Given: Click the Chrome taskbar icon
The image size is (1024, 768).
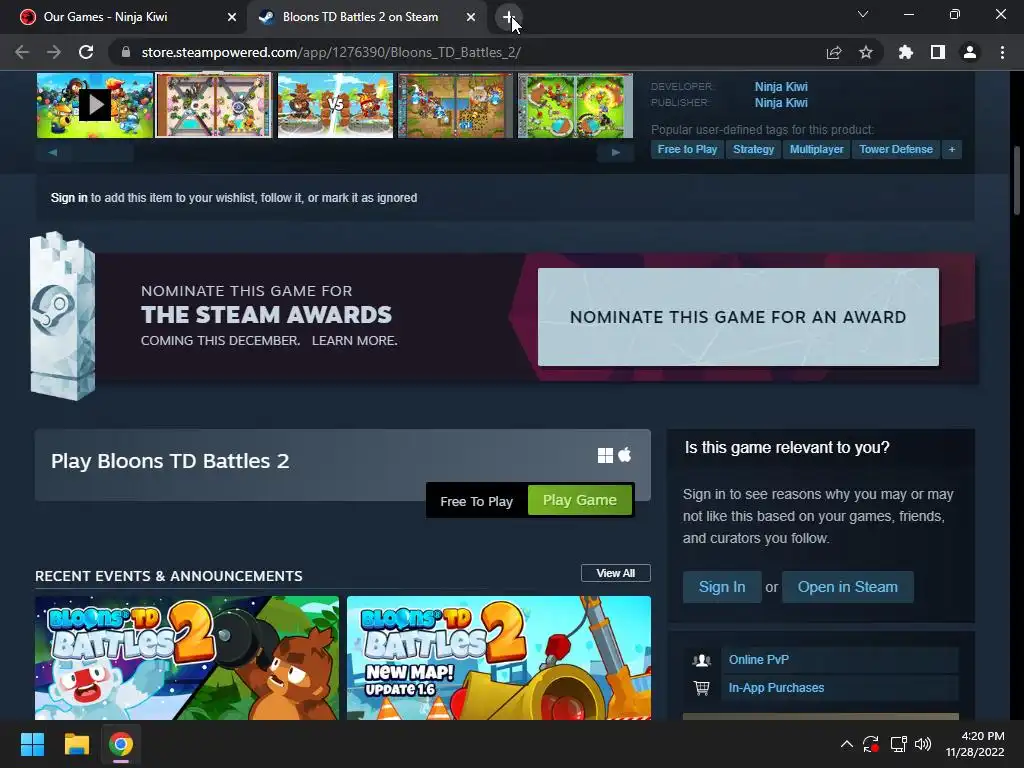Looking at the screenshot, I should point(121,744).
